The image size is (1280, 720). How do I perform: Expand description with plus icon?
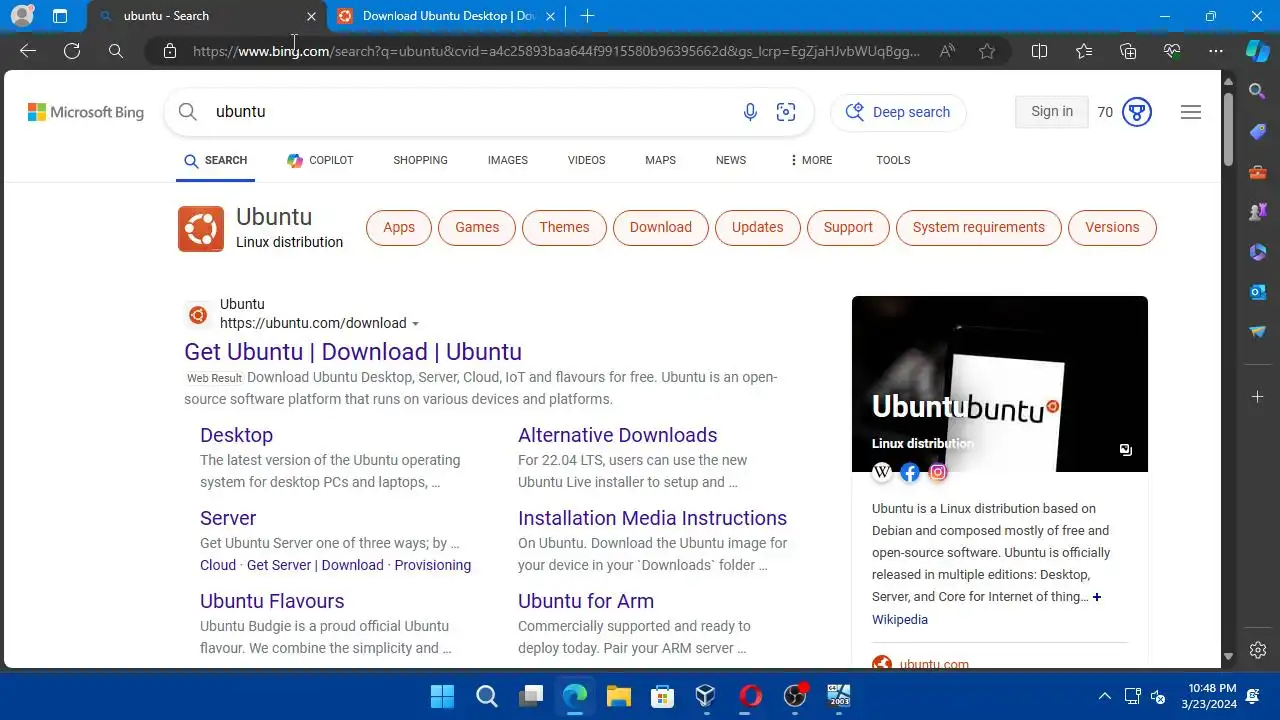[x=1097, y=597]
